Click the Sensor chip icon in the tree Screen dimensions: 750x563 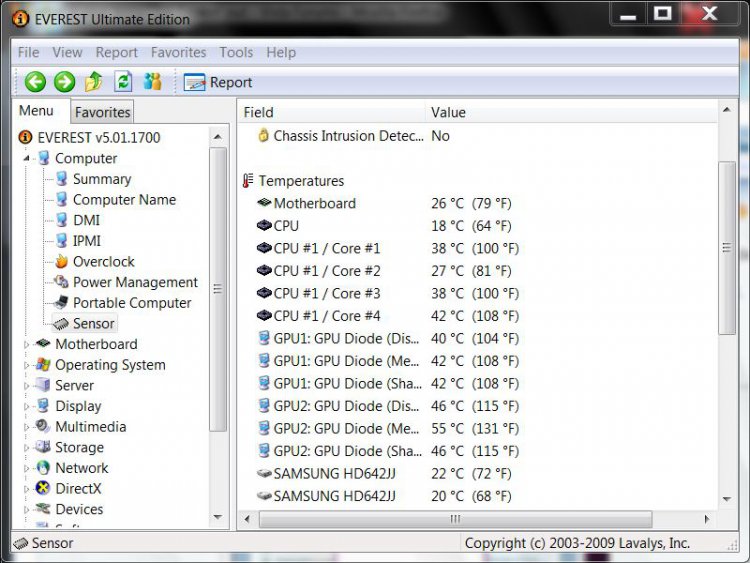[x=61, y=324]
